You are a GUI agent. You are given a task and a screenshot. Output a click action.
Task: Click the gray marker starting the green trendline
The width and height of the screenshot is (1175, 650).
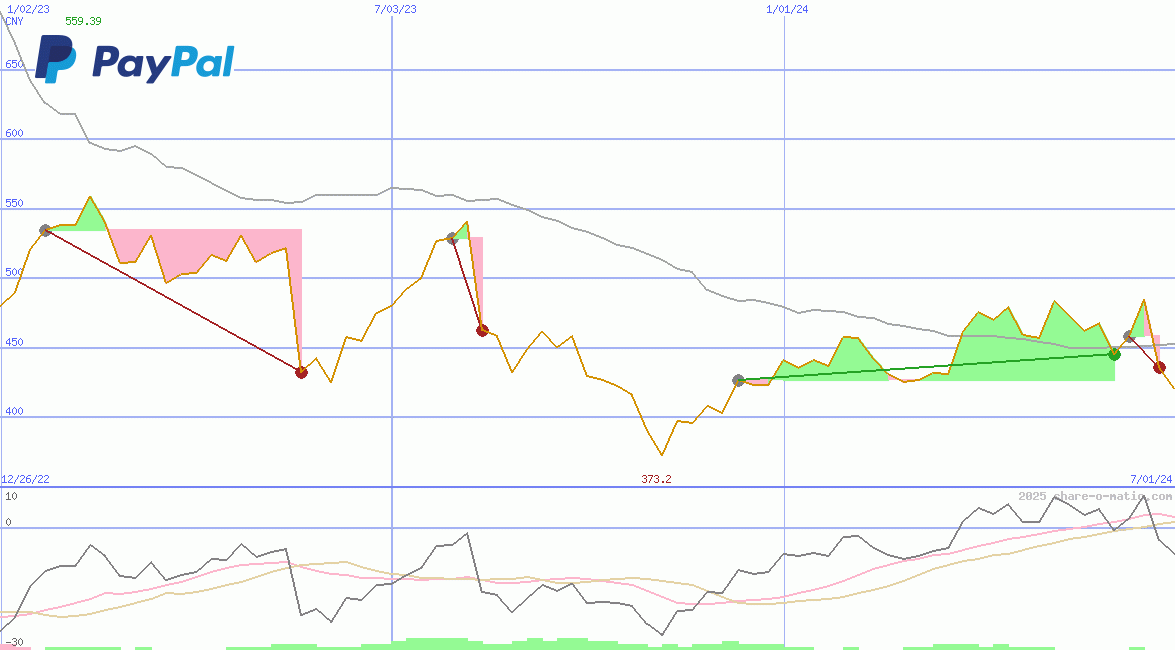(737, 379)
